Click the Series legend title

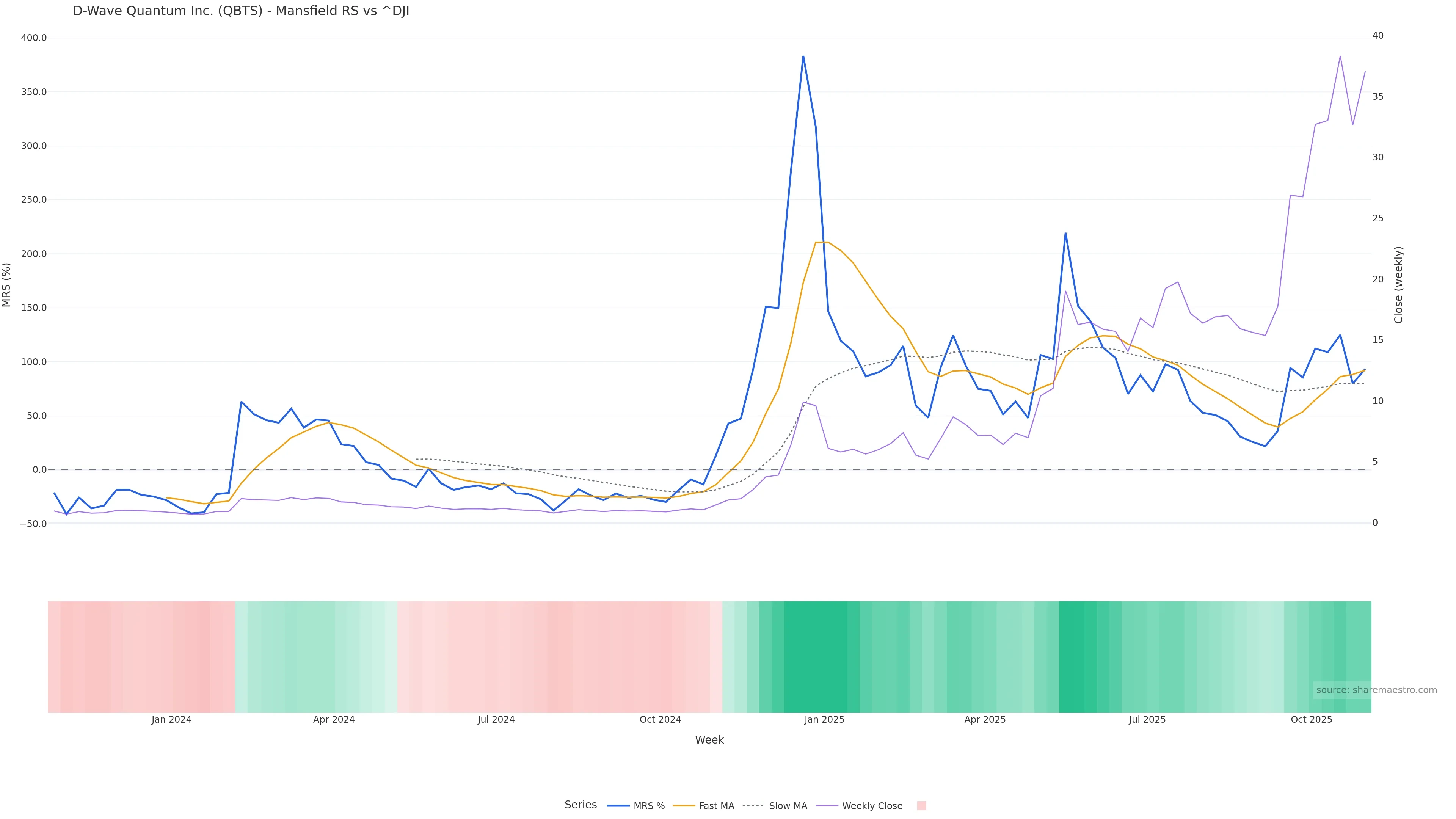[x=581, y=805]
